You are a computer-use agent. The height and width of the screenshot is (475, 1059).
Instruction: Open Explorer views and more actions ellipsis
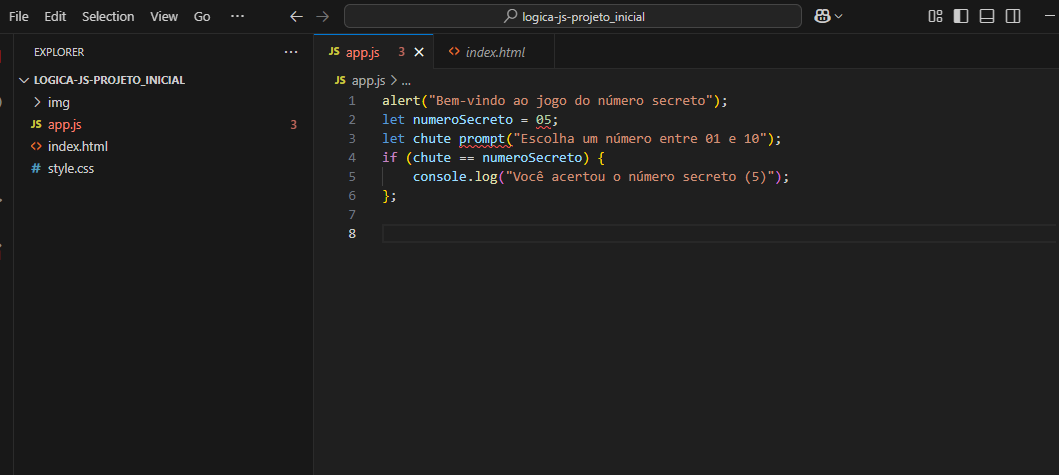tap(291, 52)
